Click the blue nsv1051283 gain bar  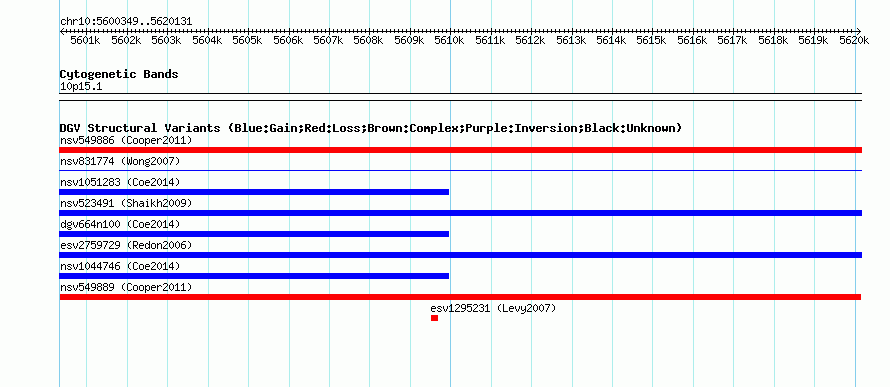(x=254, y=192)
